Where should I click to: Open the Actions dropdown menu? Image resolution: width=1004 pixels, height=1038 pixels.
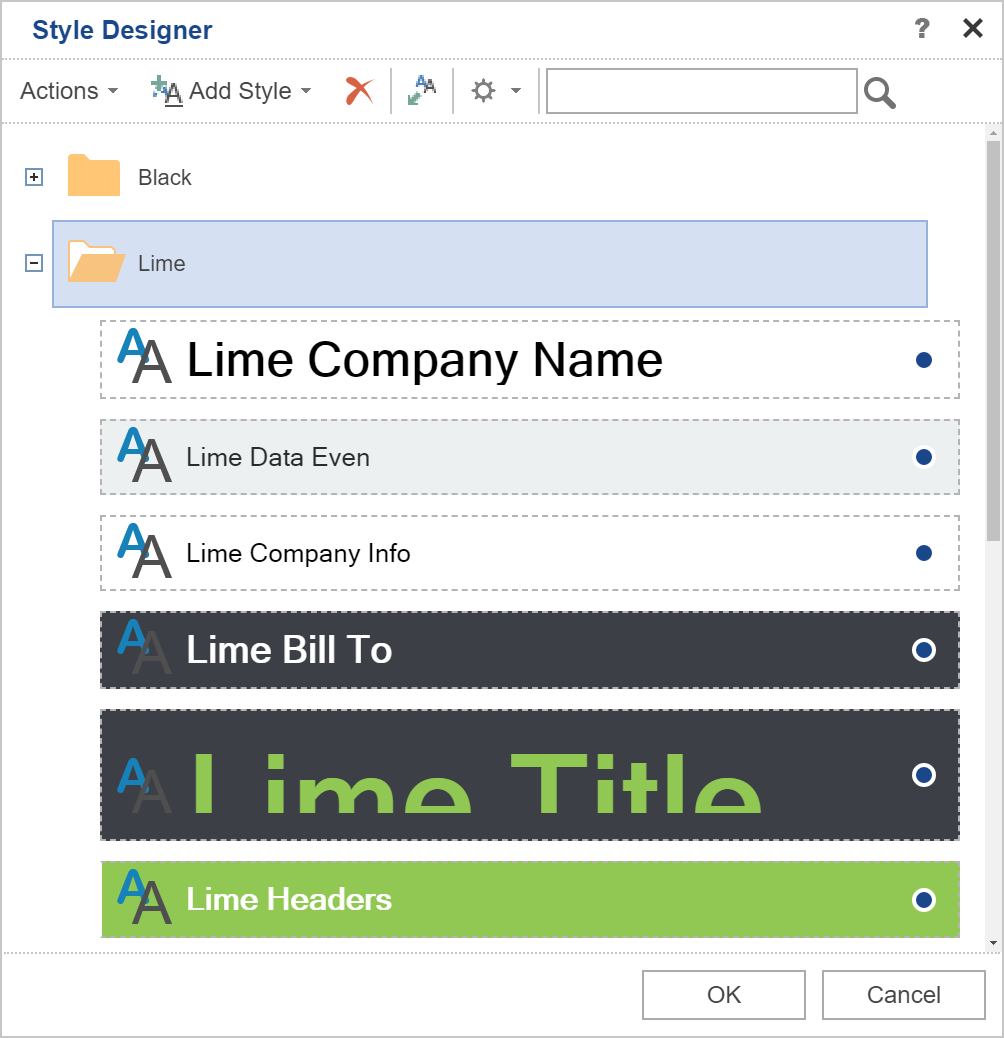pyautogui.click(x=69, y=91)
